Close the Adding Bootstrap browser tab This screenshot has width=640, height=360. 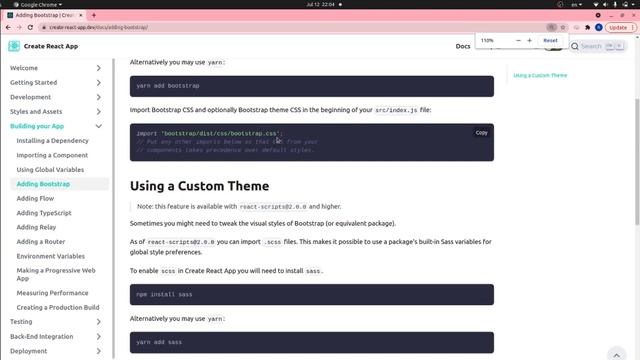(80, 15)
